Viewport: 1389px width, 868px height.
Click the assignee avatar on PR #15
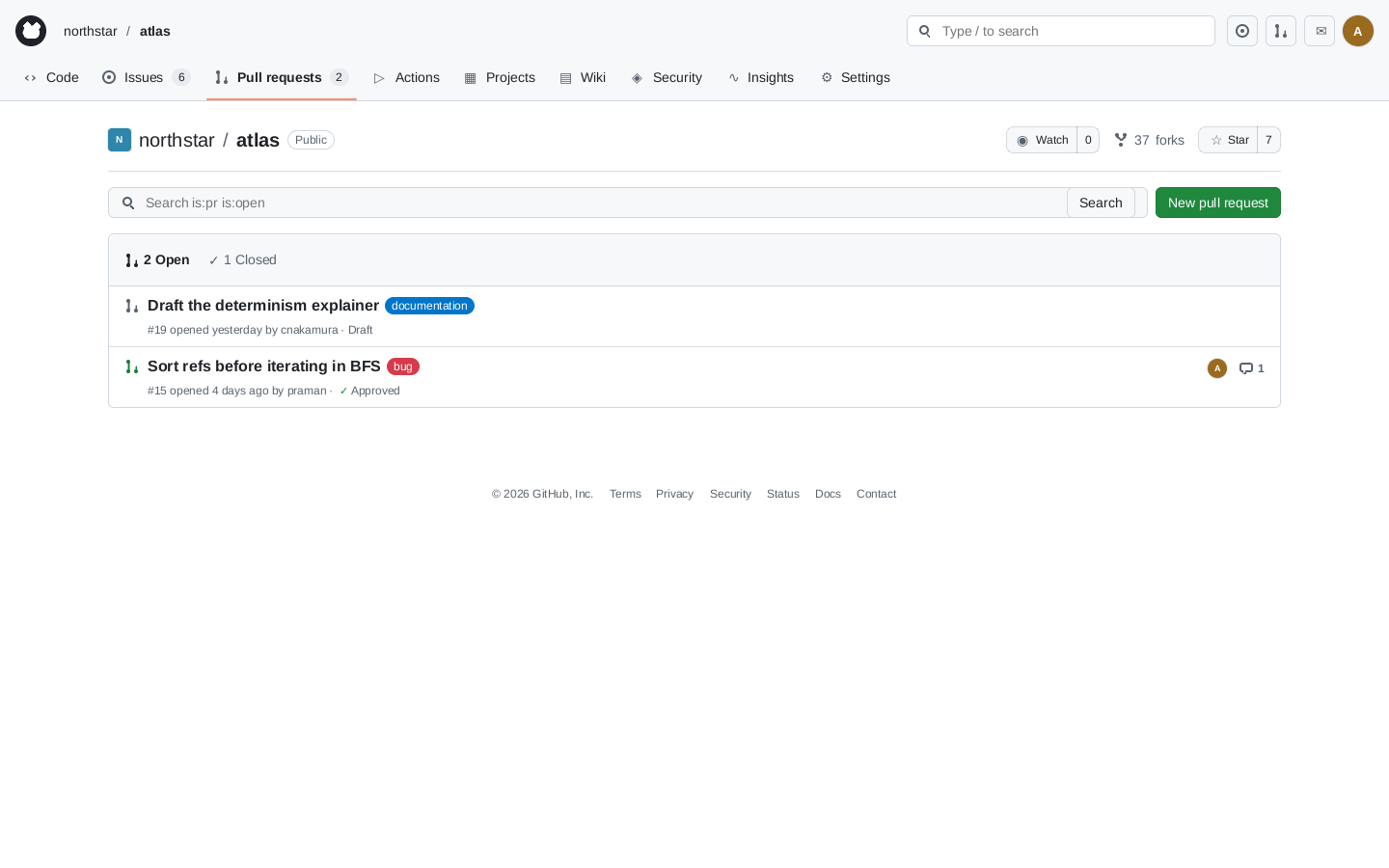tap(1217, 368)
